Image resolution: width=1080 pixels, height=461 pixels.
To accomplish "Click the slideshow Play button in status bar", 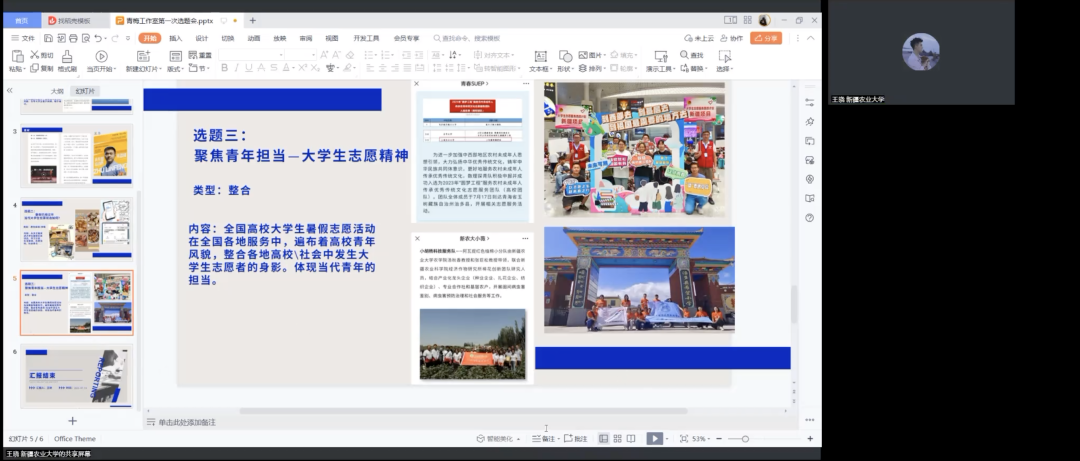I will [x=654, y=439].
